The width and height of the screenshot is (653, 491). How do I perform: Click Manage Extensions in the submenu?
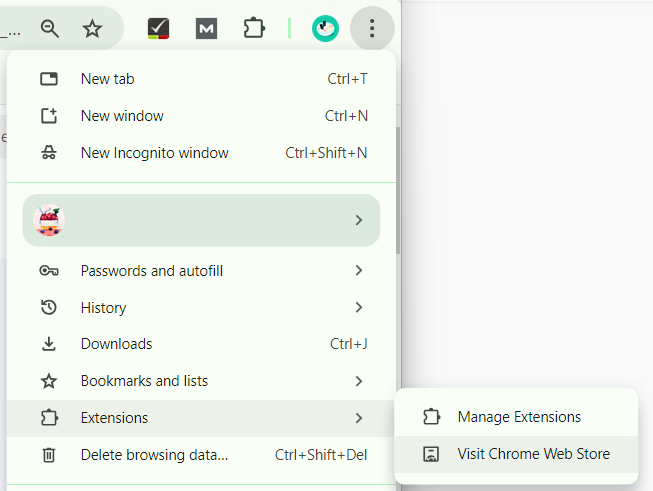click(519, 417)
